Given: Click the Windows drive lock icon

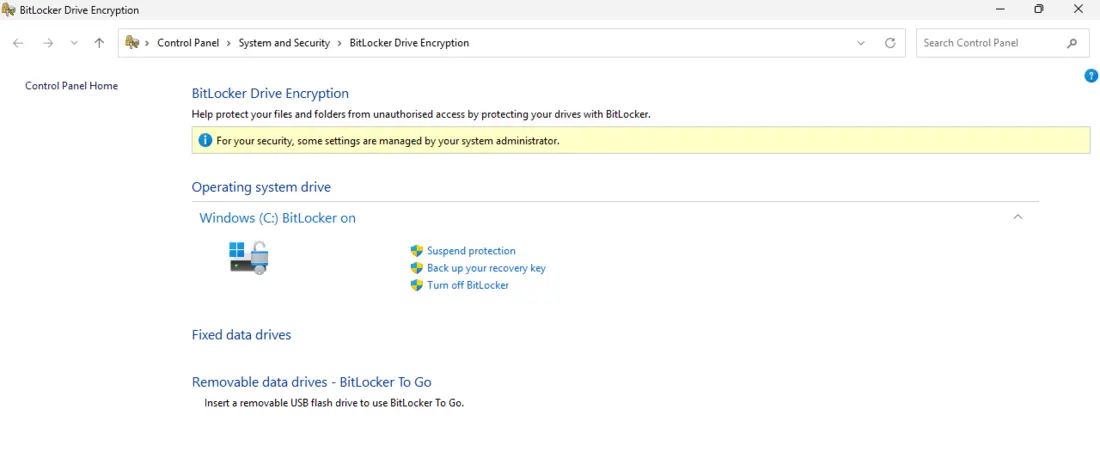Looking at the screenshot, I should coord(249,258).
